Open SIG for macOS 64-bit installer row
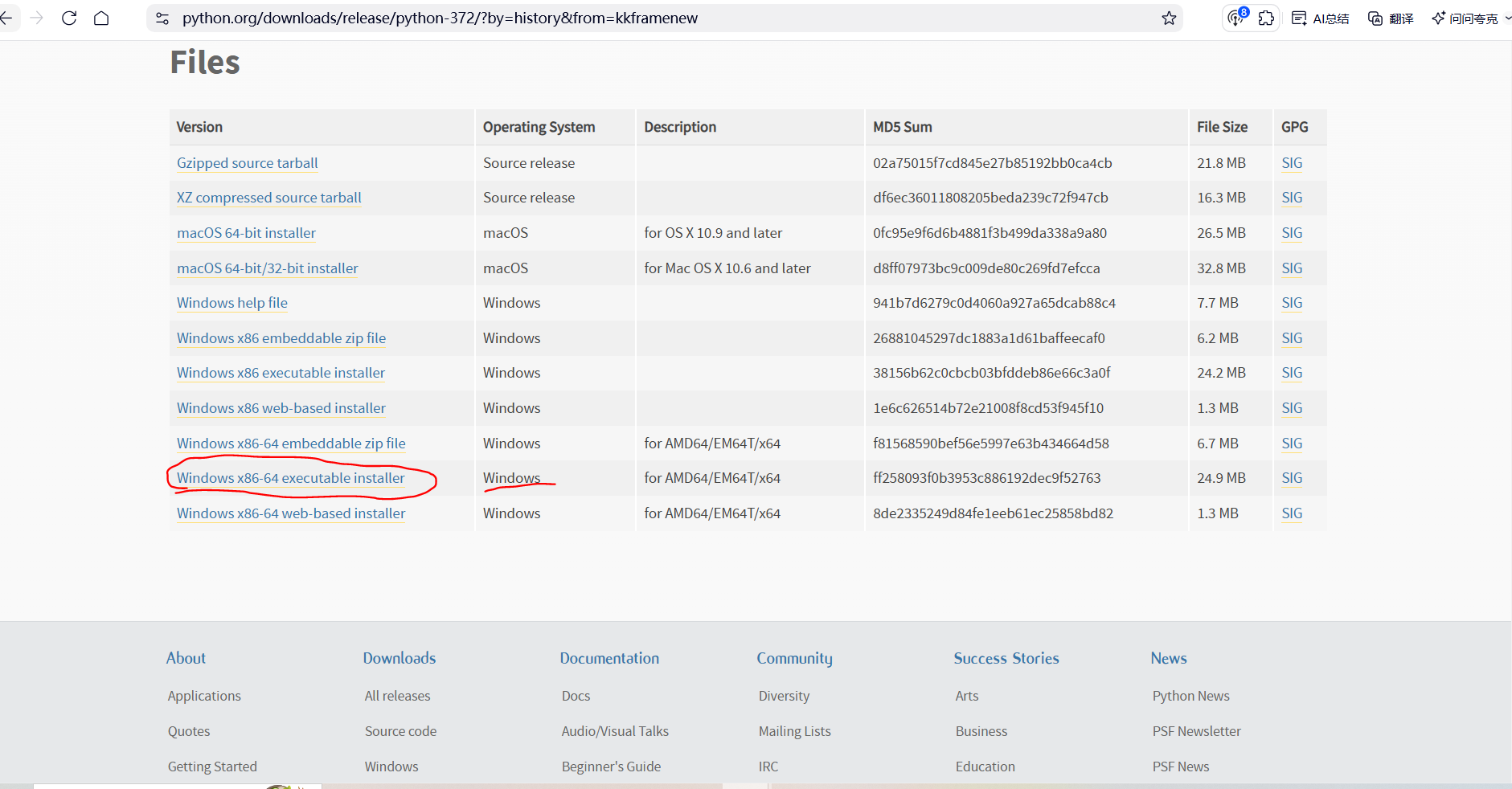The image size is (1512, 789). tap(1292, 233)
